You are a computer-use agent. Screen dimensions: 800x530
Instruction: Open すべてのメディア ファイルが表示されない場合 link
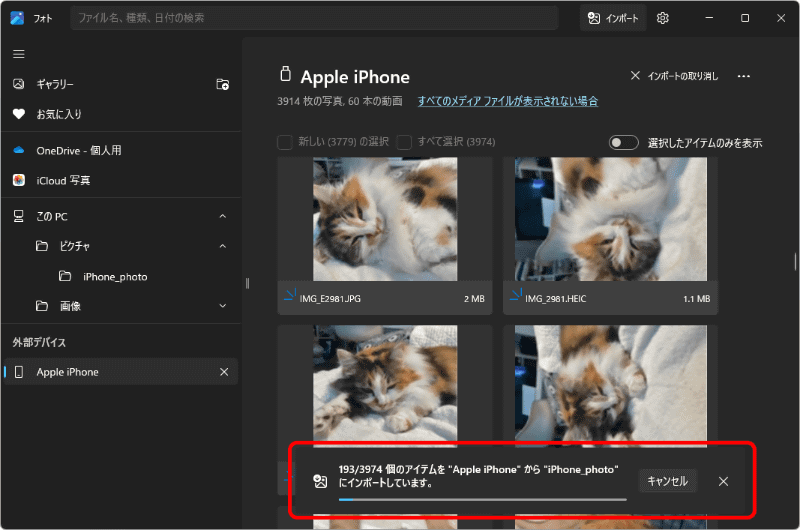click(508, 101)
